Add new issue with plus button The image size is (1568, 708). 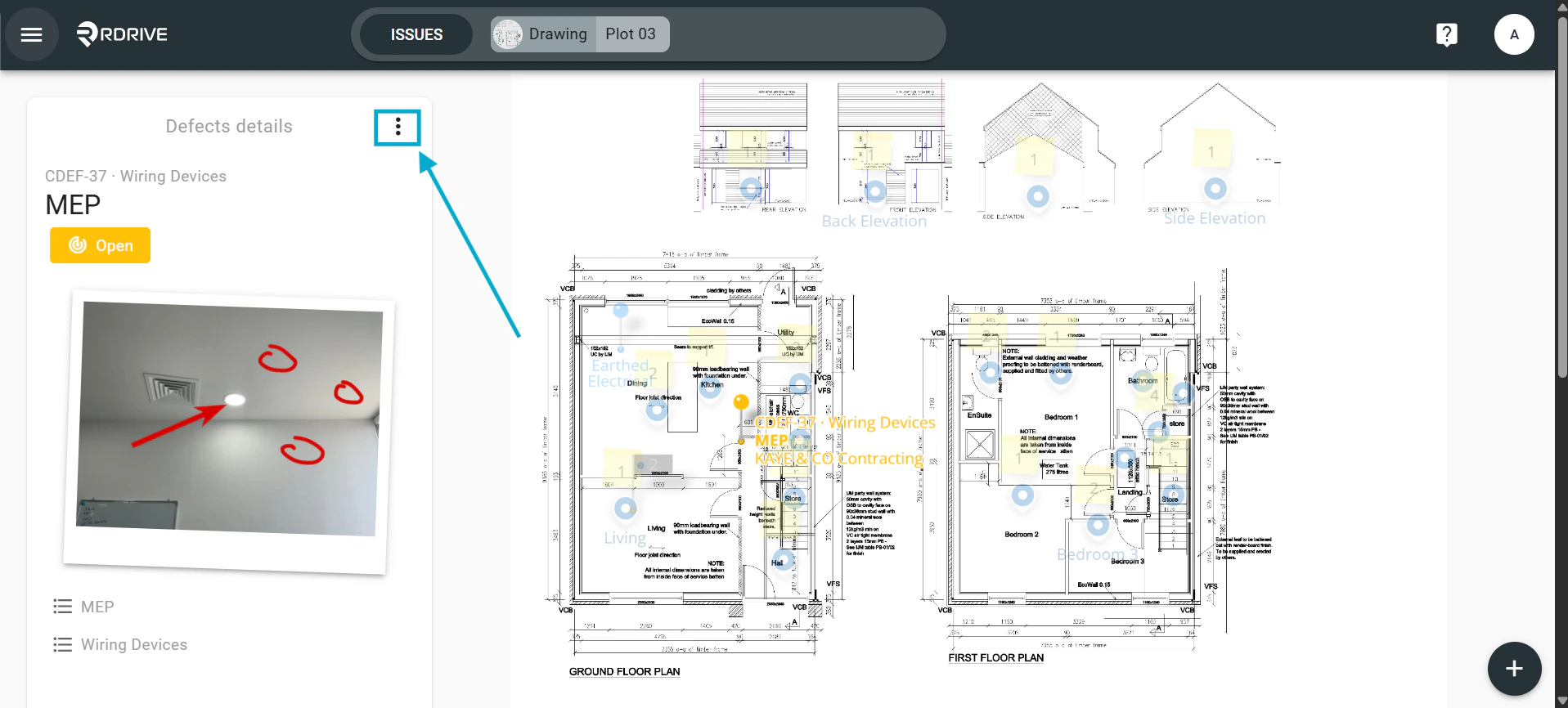pos(1514,669)
